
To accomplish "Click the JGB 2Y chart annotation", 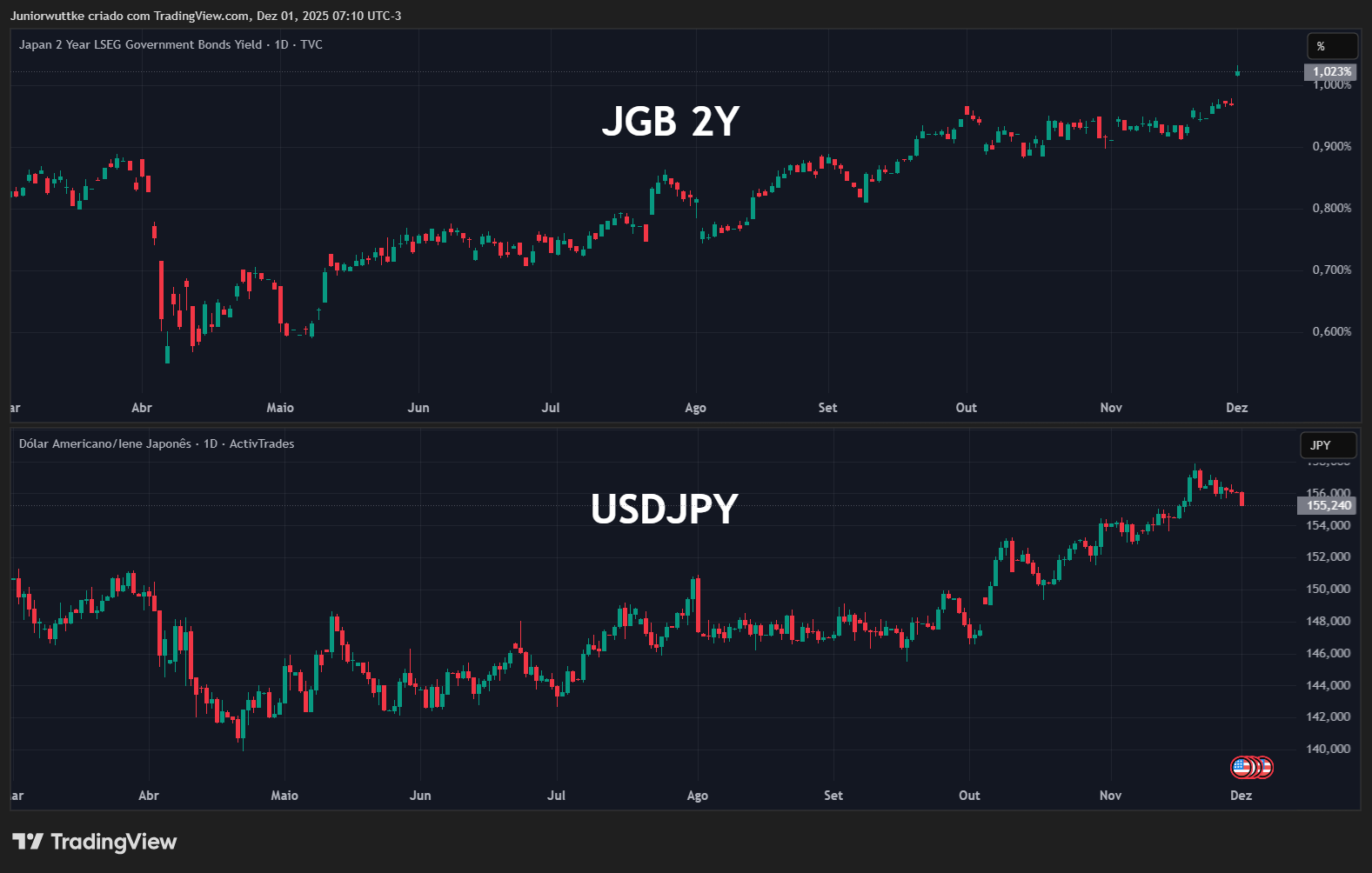I will [x=671, y=121].
